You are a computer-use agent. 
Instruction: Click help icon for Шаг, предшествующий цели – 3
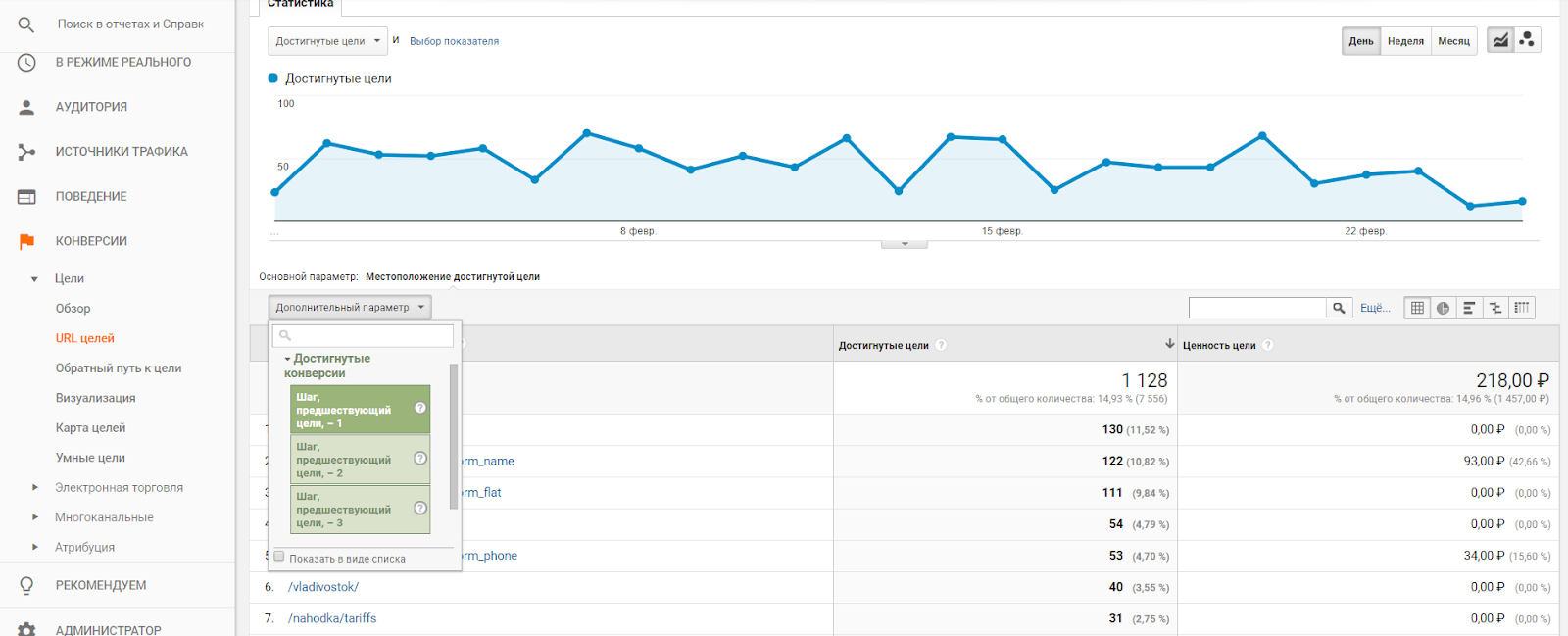(x=420, y=508)
